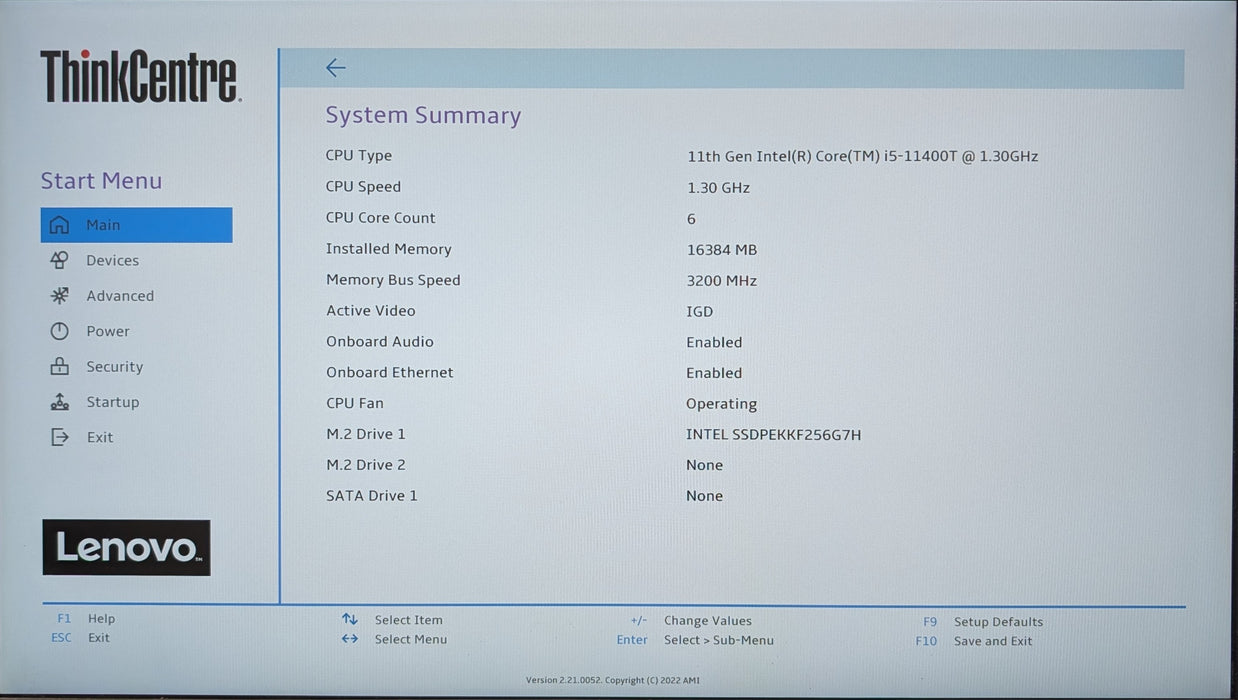Select the core count value 6

pyautogui.click(x=691, y=219)
